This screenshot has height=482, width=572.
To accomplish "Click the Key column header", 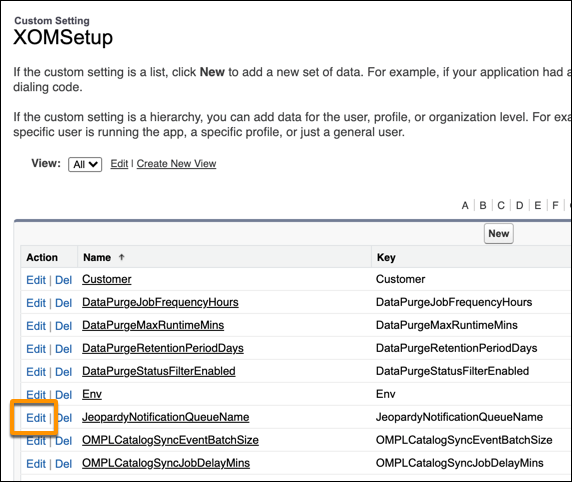I will [x=386, y=257].
